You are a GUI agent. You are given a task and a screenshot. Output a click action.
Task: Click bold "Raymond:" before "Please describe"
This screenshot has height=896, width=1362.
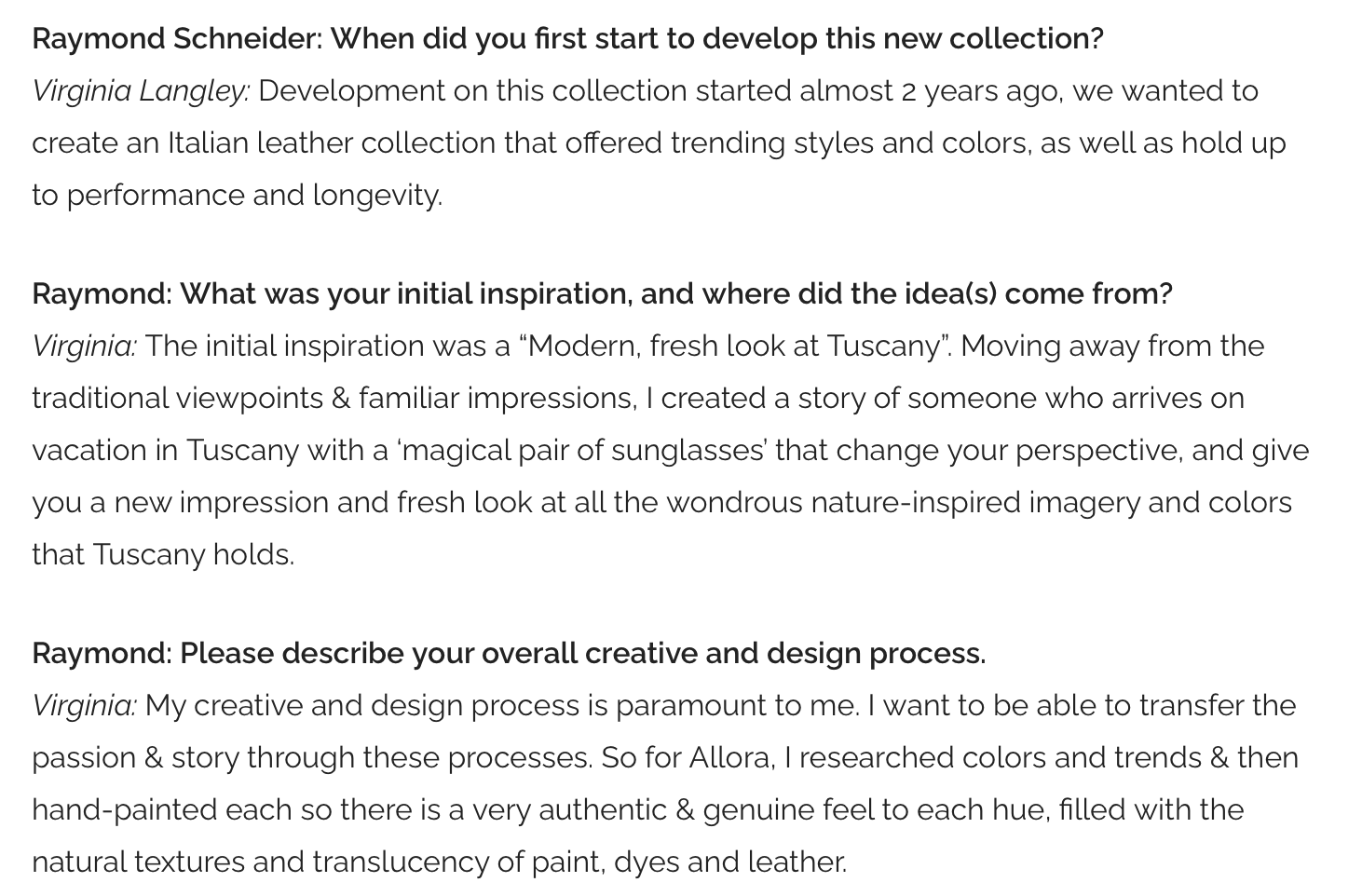102,654
